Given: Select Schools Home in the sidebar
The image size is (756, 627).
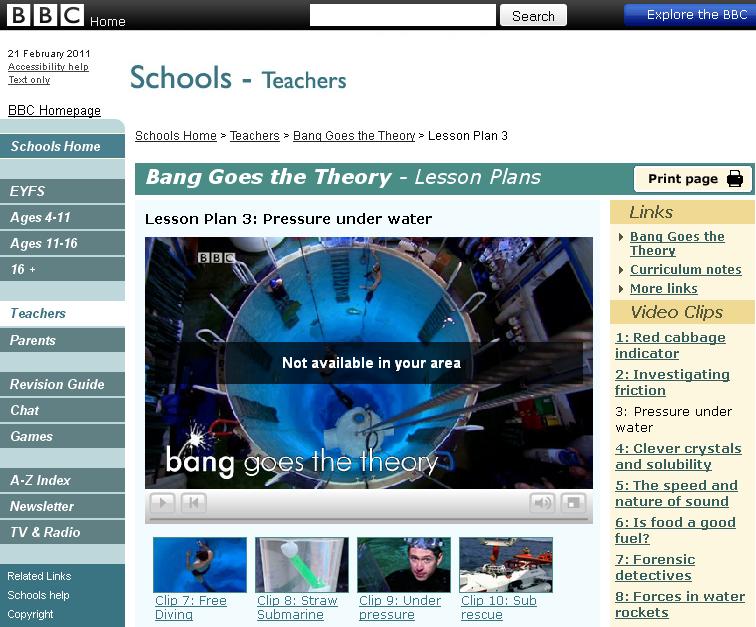Looking at the screenshot, I should [62, 146].
